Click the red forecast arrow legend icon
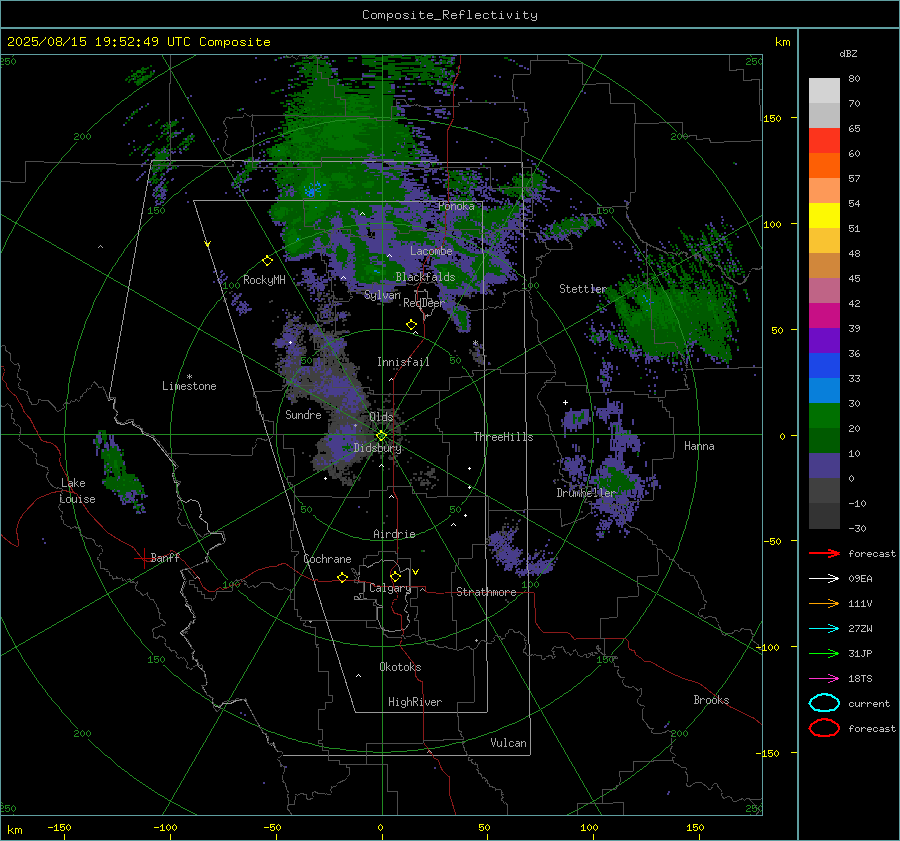Image resolution: width=900 pixels, height=841 pixels. pos(824,553)
